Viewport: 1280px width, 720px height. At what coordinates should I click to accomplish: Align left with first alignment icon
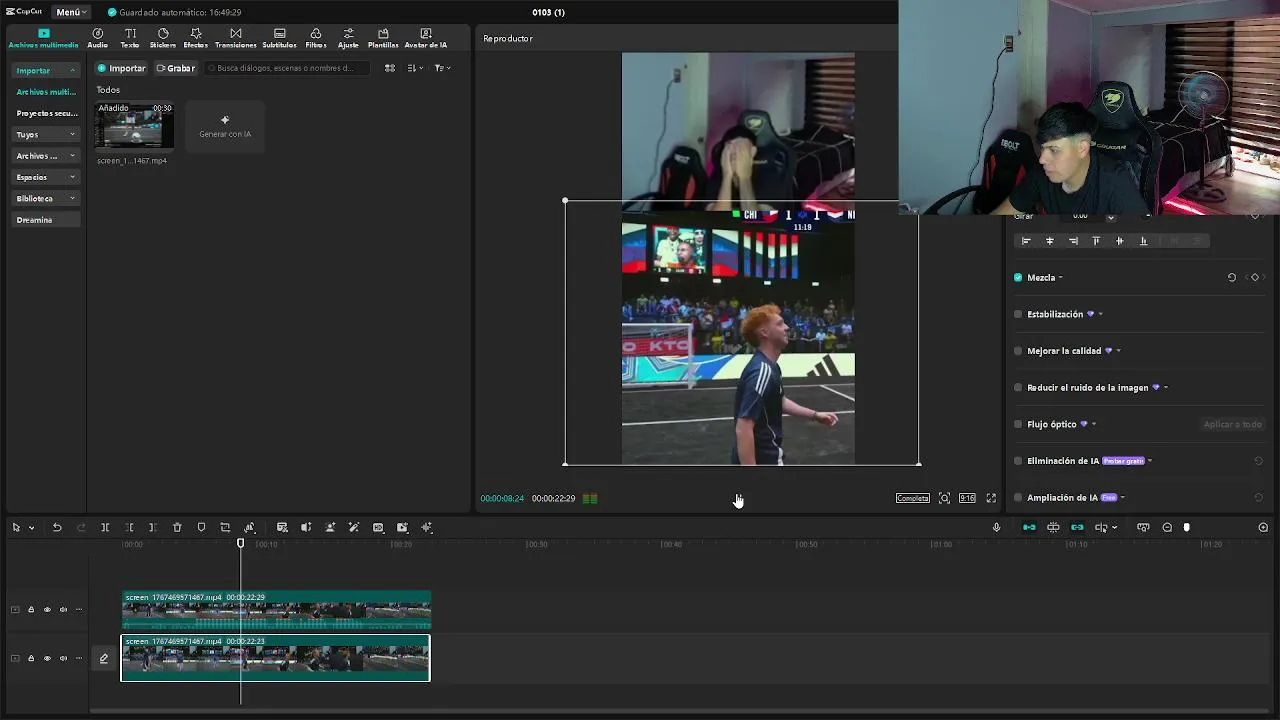pyautogui.click(x=1026, y=241)
